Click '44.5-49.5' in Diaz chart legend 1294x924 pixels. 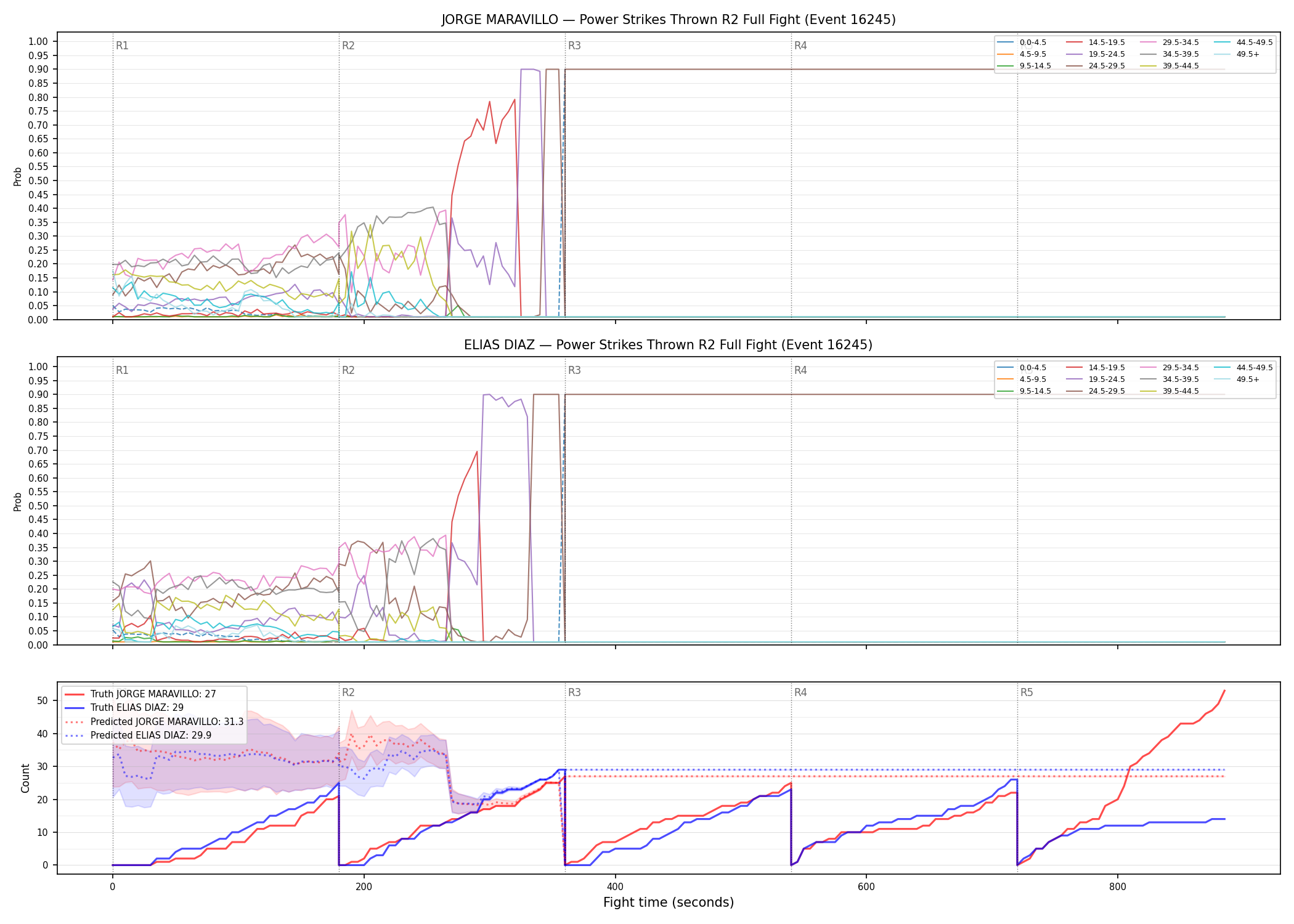pyautogui.click(x=1255, y=368)
